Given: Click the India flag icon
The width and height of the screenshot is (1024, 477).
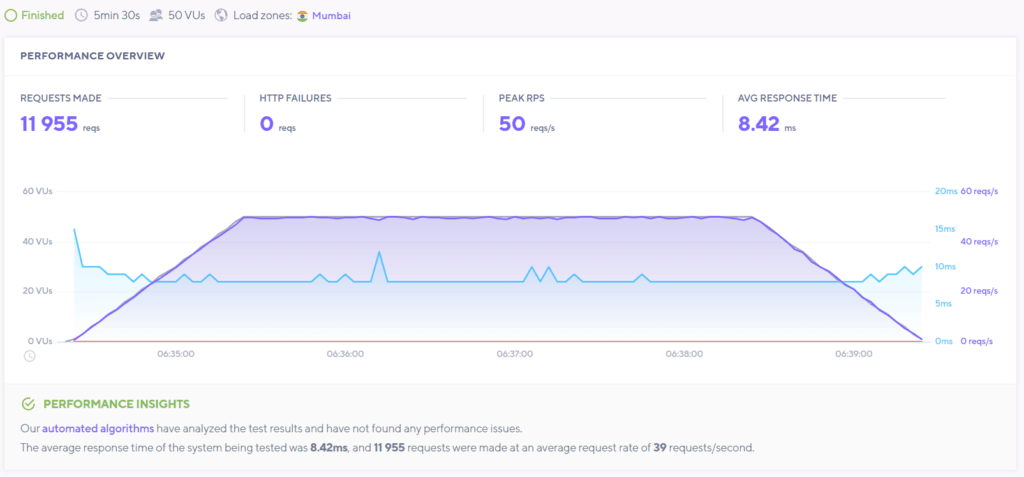Looking at the screenshot, I should coord(301,16).
